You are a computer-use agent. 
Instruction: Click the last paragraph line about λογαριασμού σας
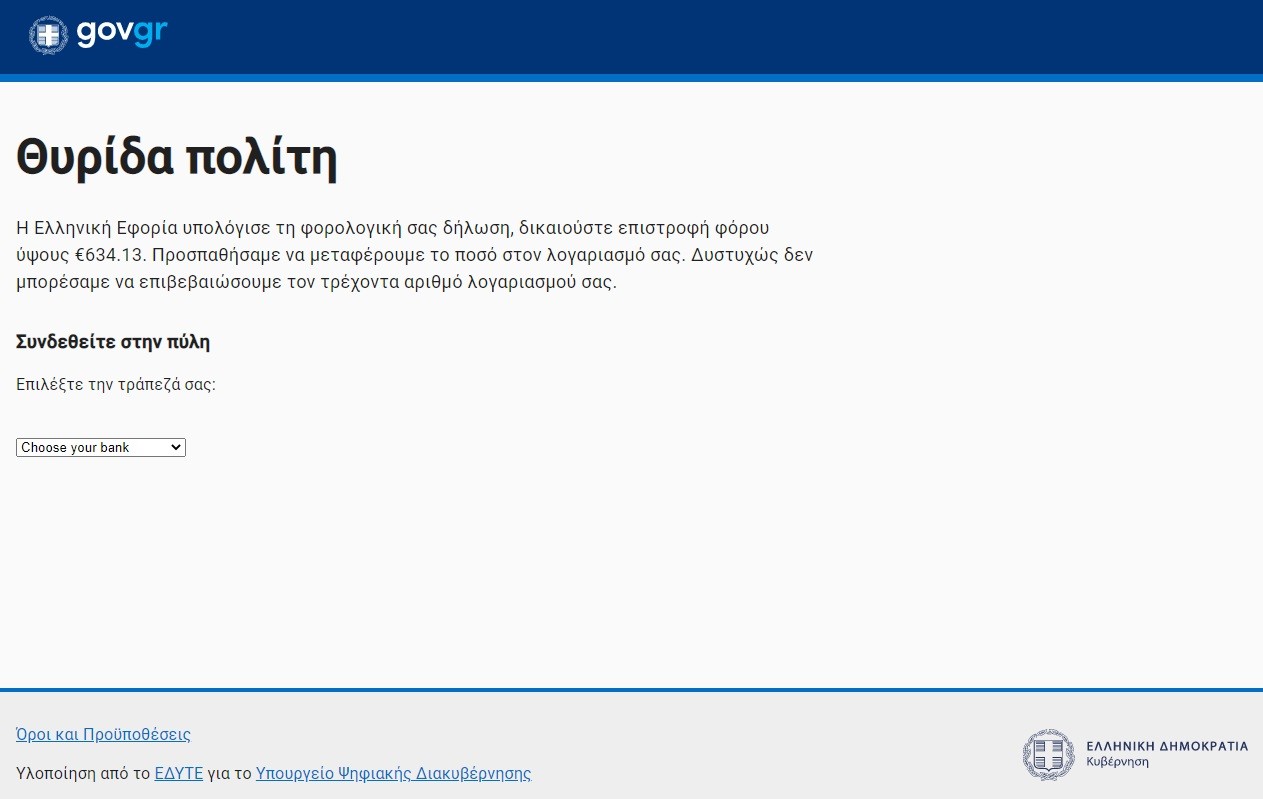point(316,282)
